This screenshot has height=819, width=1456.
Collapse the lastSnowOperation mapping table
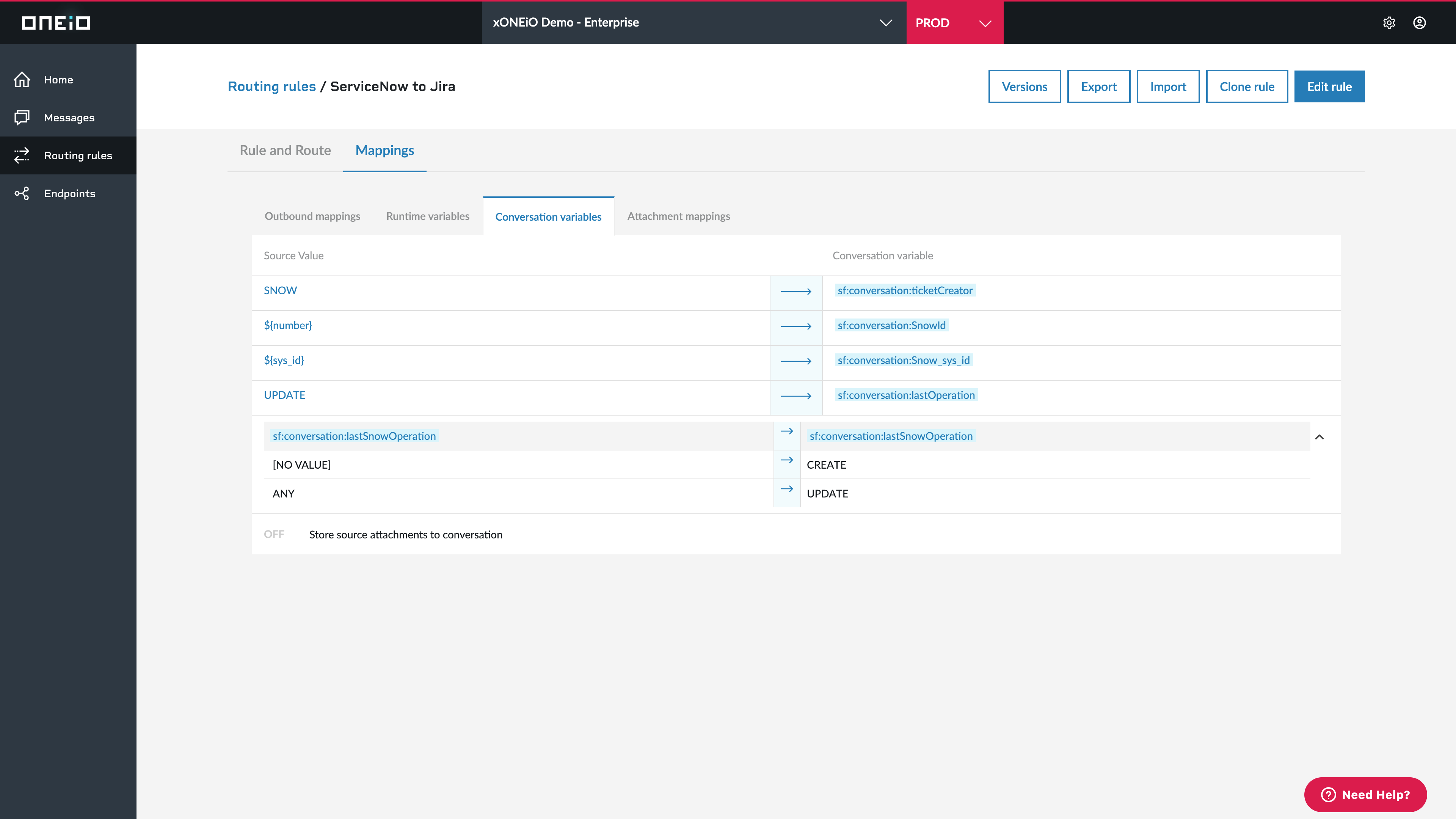[x=1319, y=437]
